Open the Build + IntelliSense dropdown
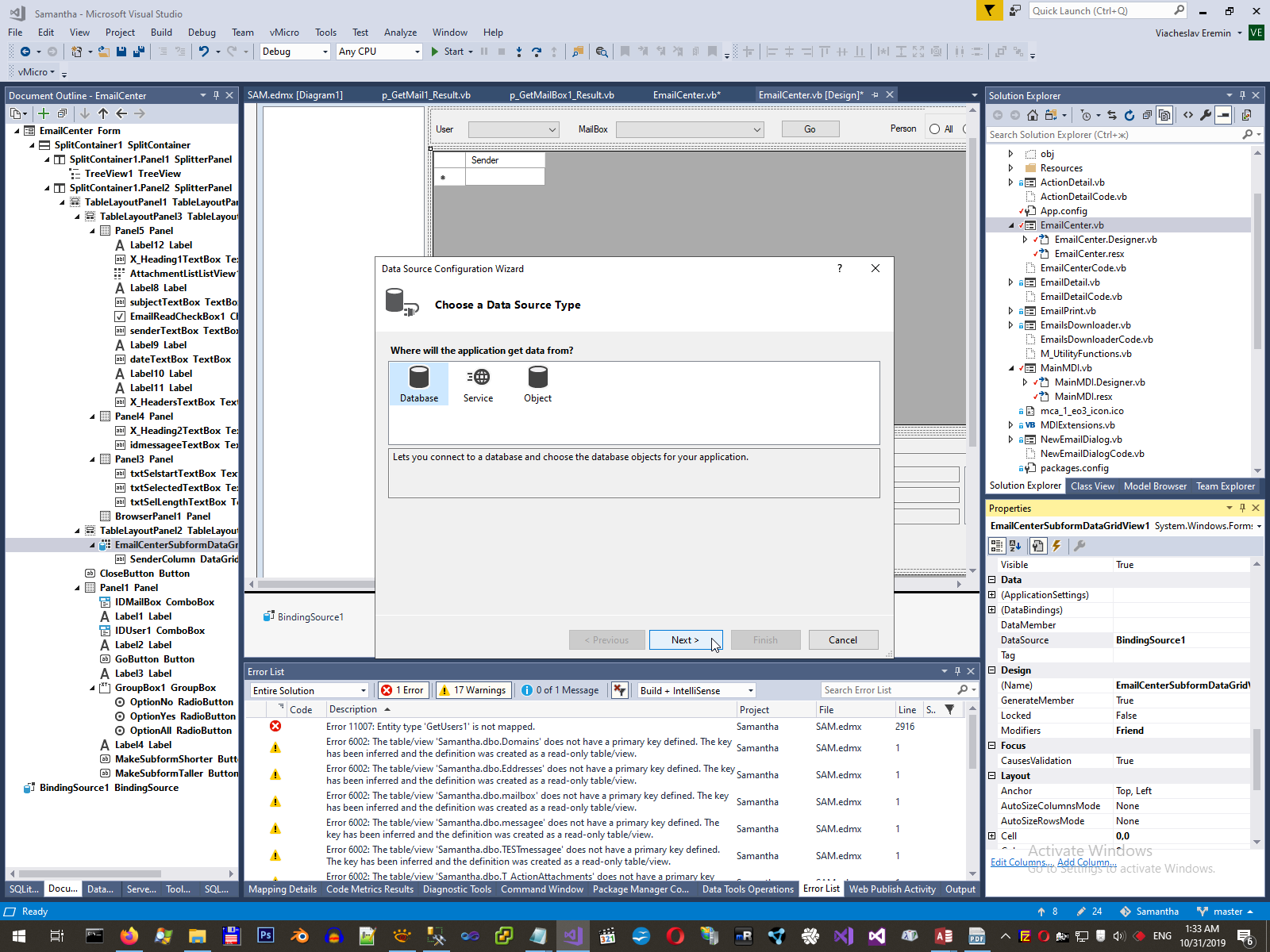The width and height of the screenshot is (1270, 952). pyautogui.click(x=697, y=690)
